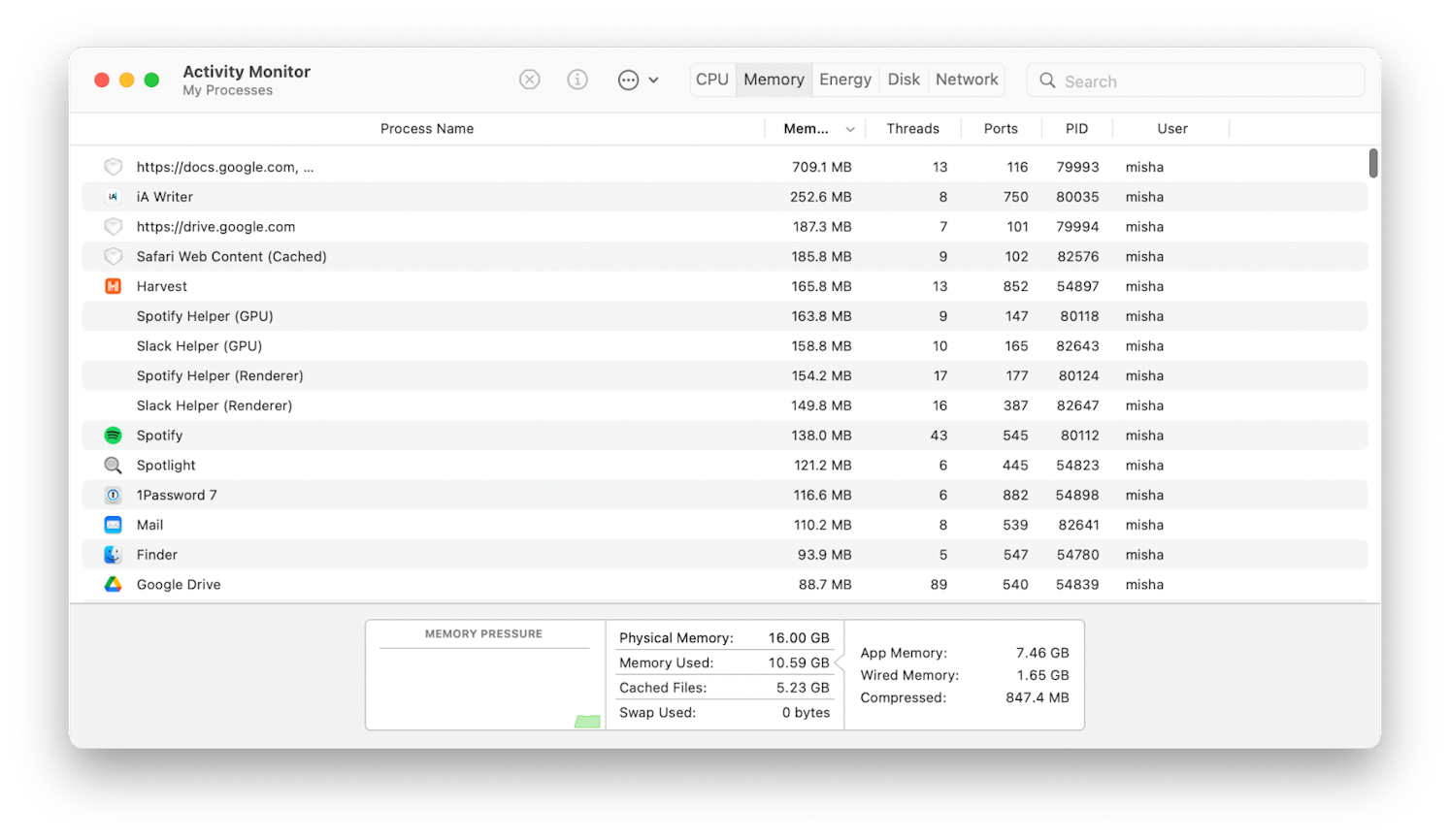Screen dimensions: 1450x840
Task: Open the Memory column sort dropdown chevron
Action: (x=850, y=128)
